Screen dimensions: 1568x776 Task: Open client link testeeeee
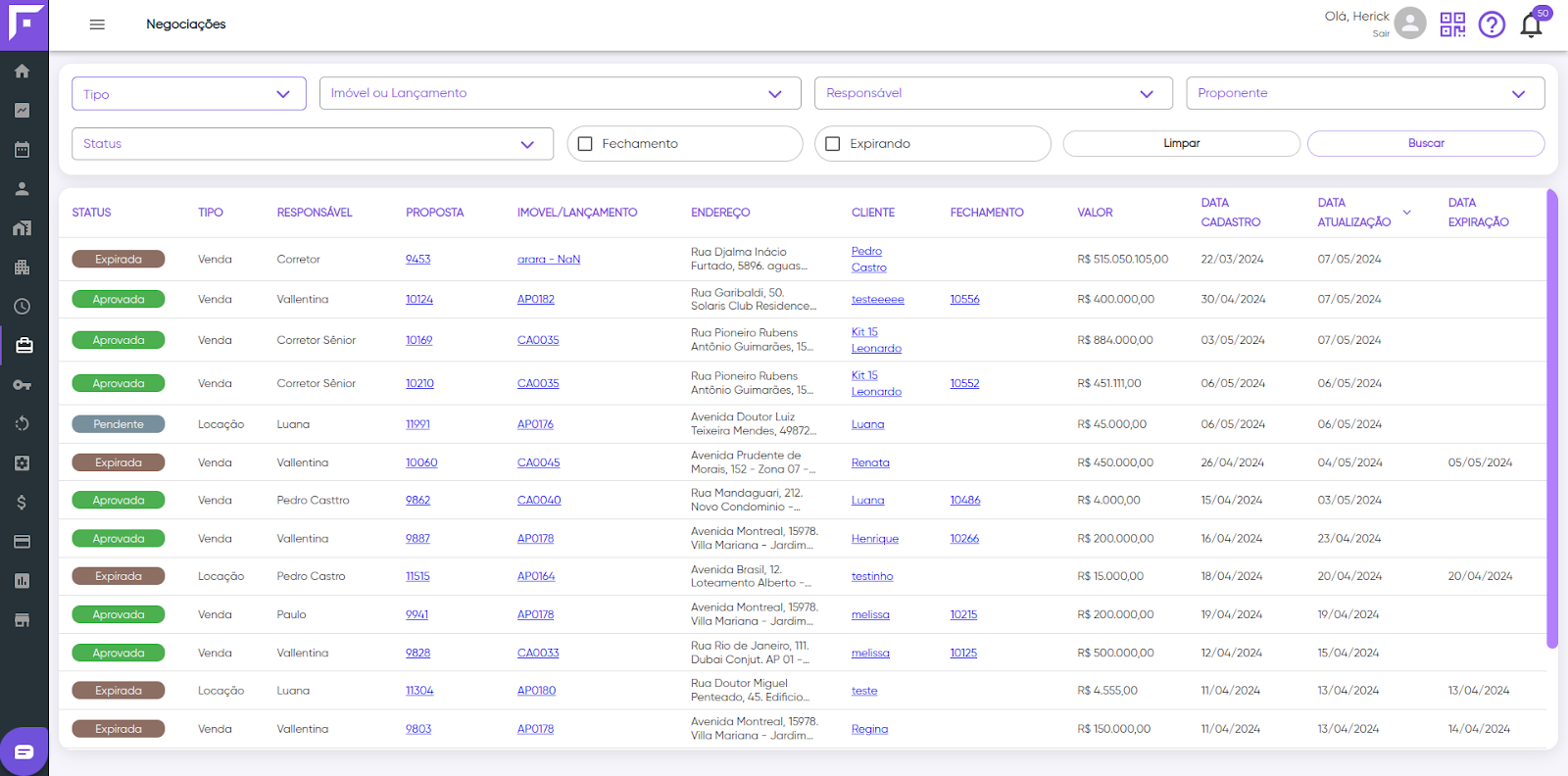[x=878, y=300]
